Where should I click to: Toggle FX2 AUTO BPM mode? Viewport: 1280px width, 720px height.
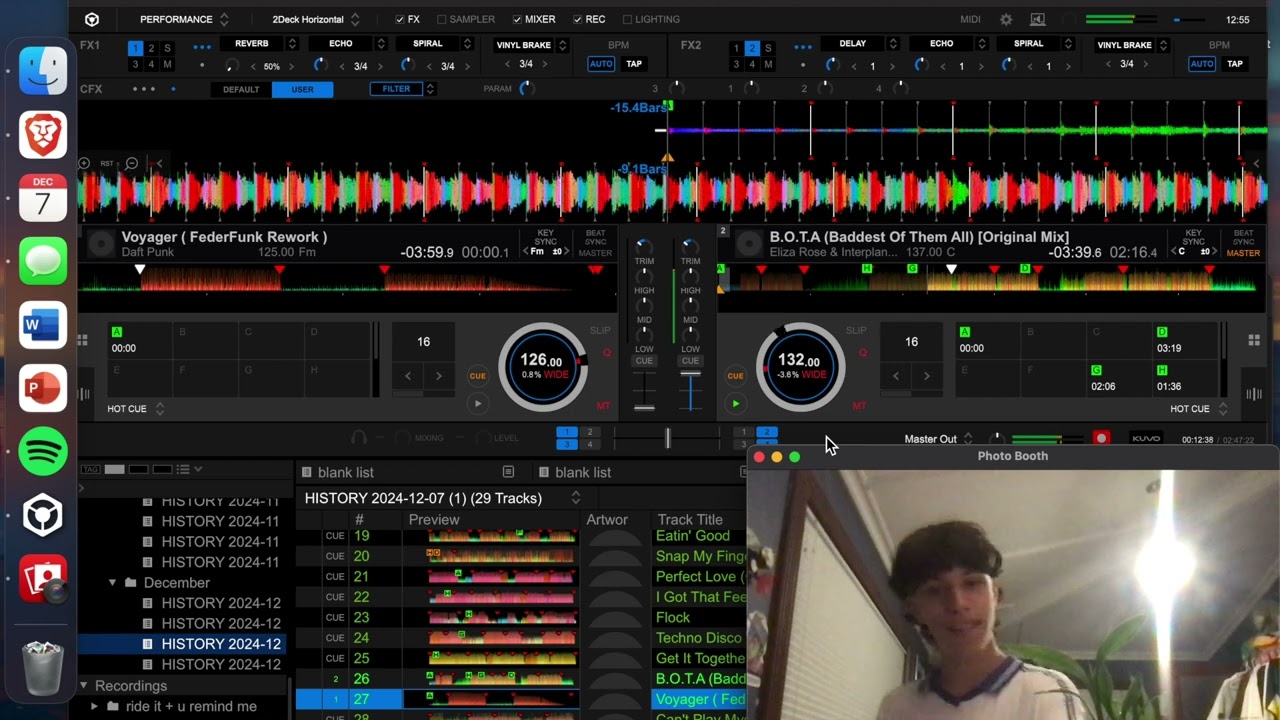click(x=1202, y=64)
